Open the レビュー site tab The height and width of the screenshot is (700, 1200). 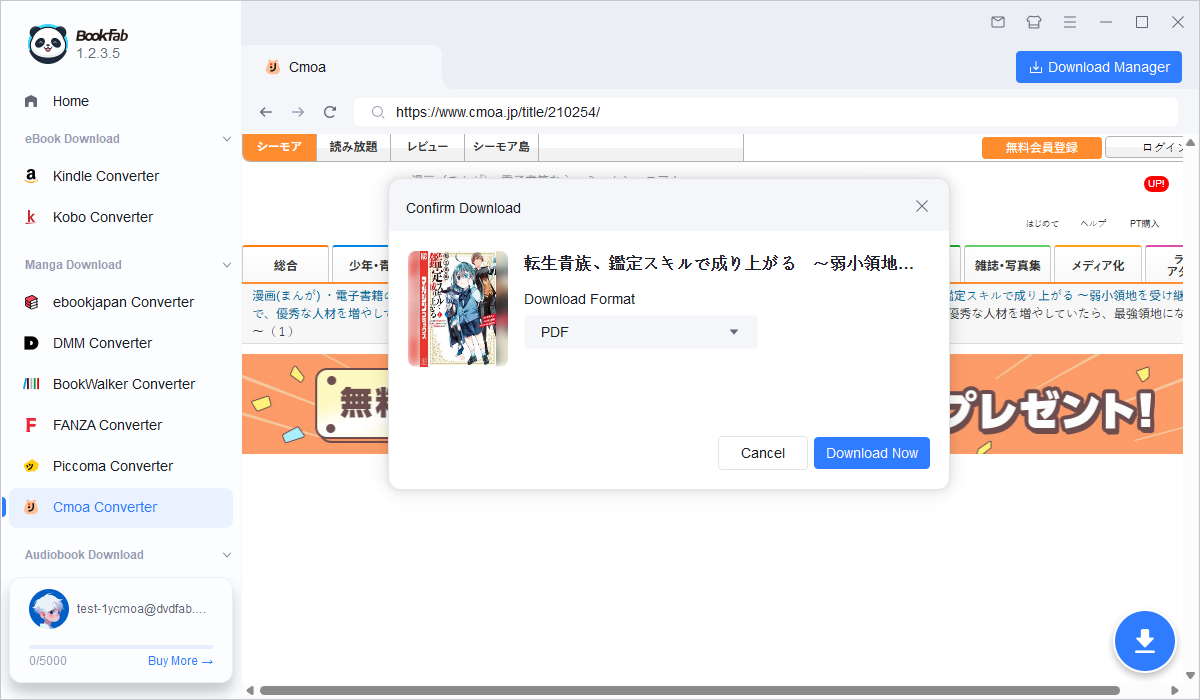(x=427, y=147)
